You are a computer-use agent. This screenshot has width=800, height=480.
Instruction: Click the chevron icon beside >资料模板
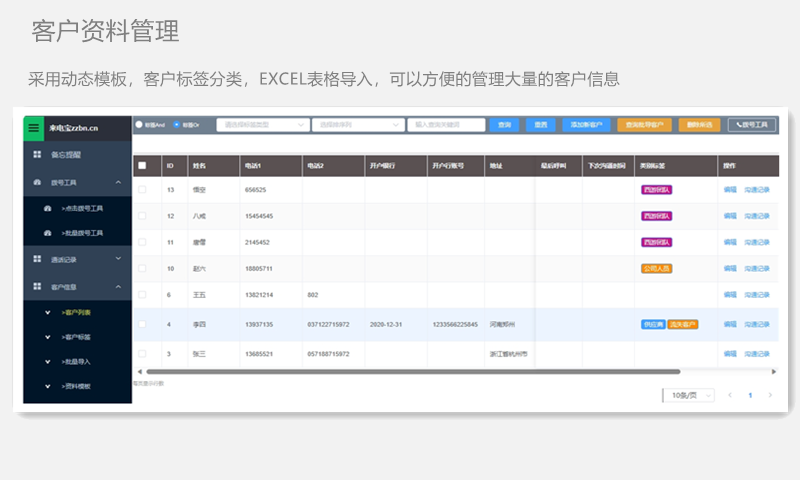47,386
